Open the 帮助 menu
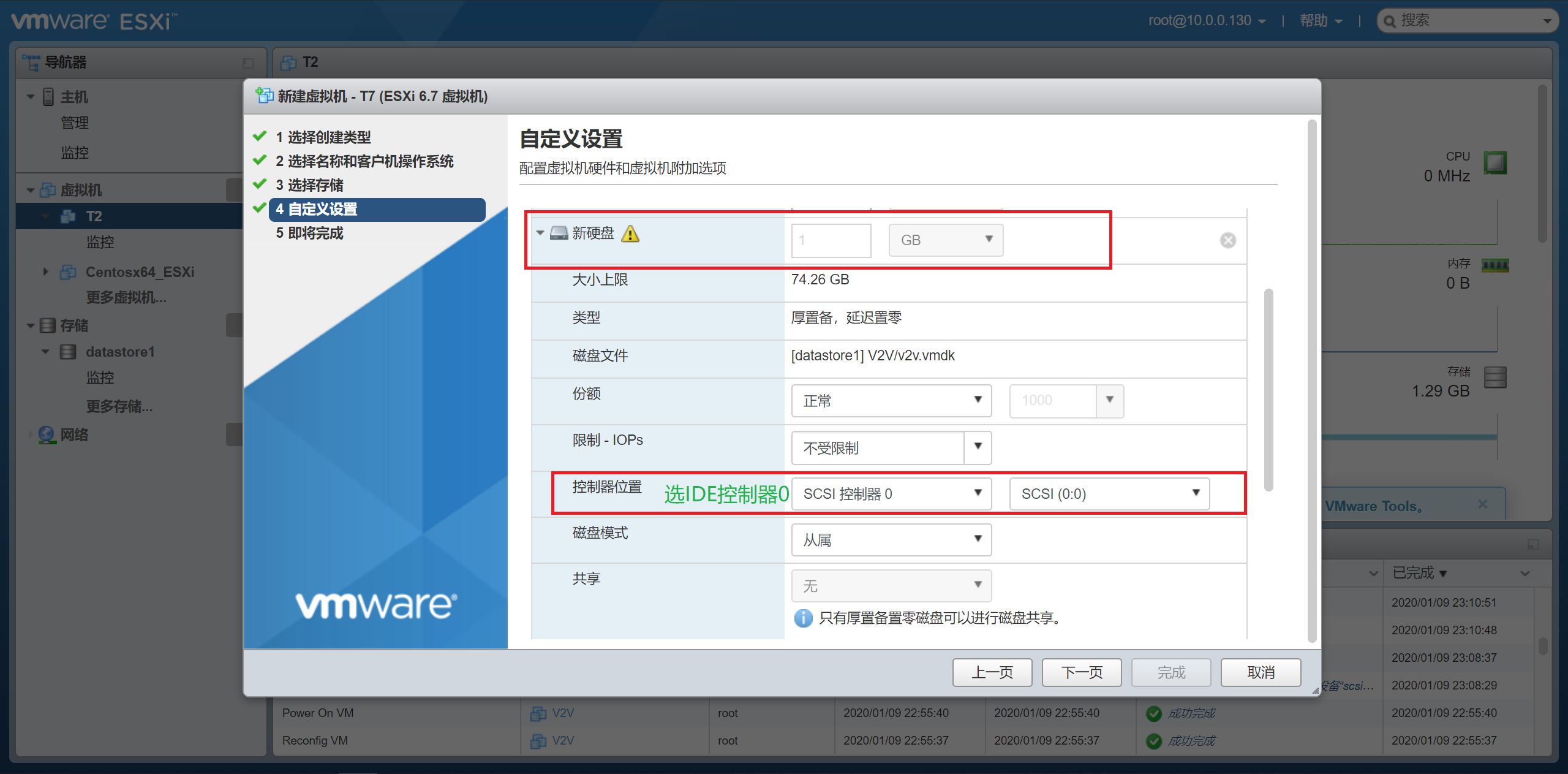Viewport: 1568px width, 774px height. click(x=1321, y=21)
